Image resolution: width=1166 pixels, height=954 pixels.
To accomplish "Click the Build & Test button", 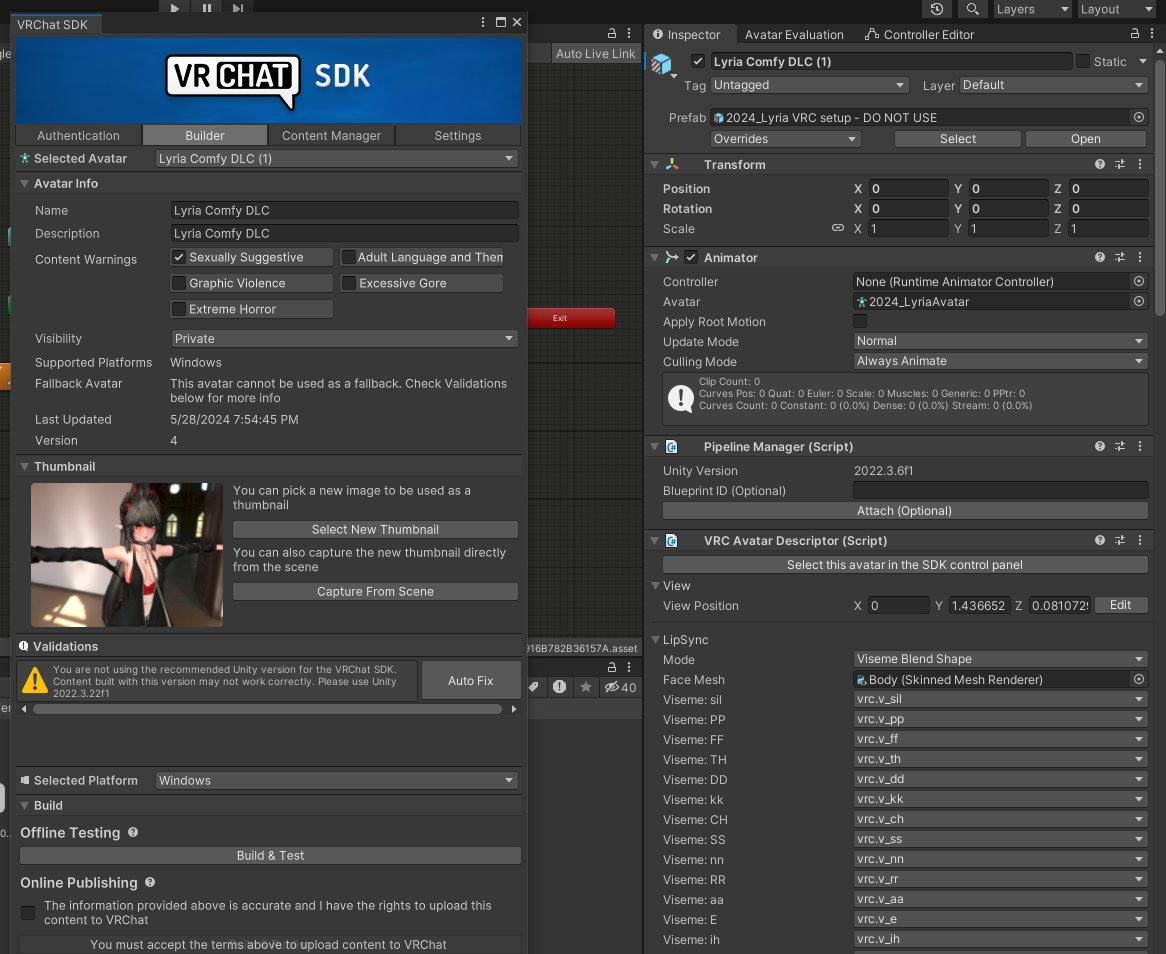I will tap(270, 855).
